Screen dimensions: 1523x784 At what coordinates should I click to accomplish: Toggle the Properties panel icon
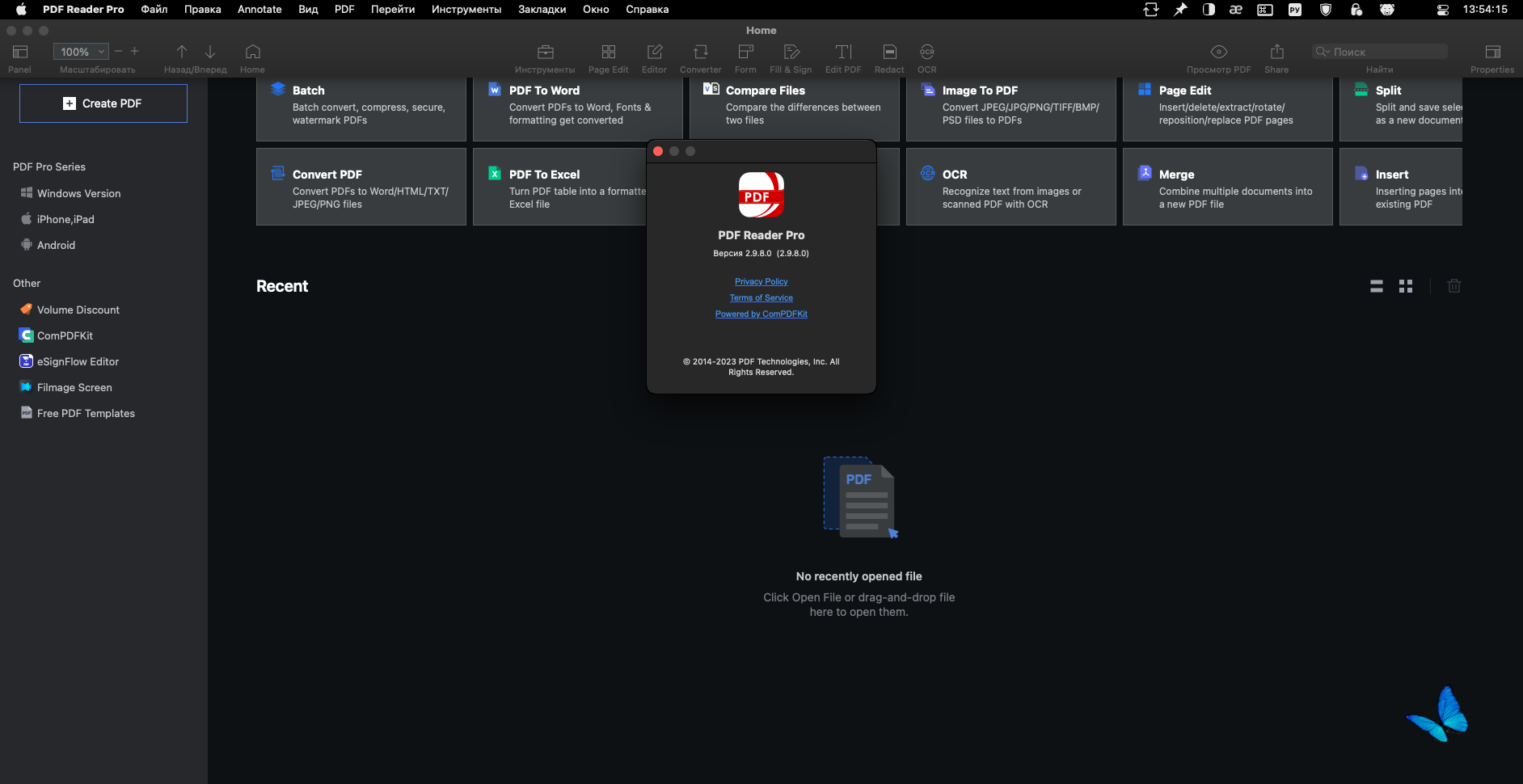pyautogui.click(x=1493, y=52)
